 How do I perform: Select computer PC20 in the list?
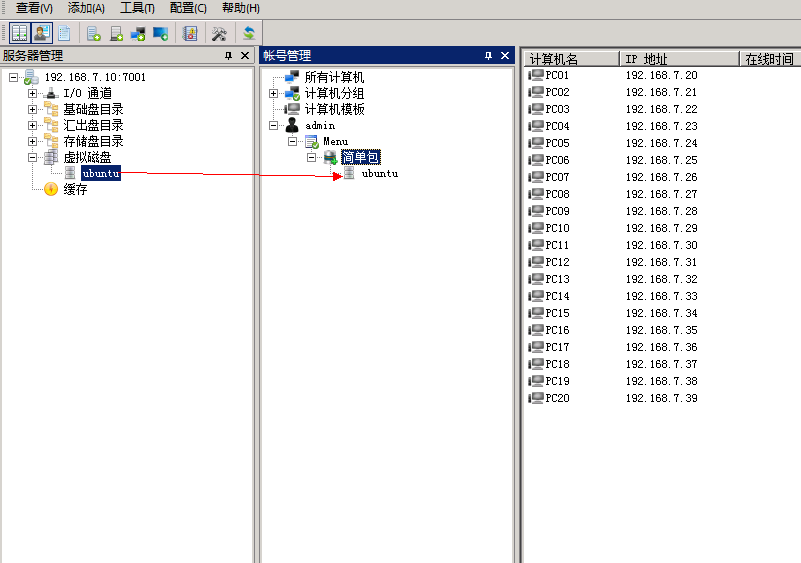557,398
